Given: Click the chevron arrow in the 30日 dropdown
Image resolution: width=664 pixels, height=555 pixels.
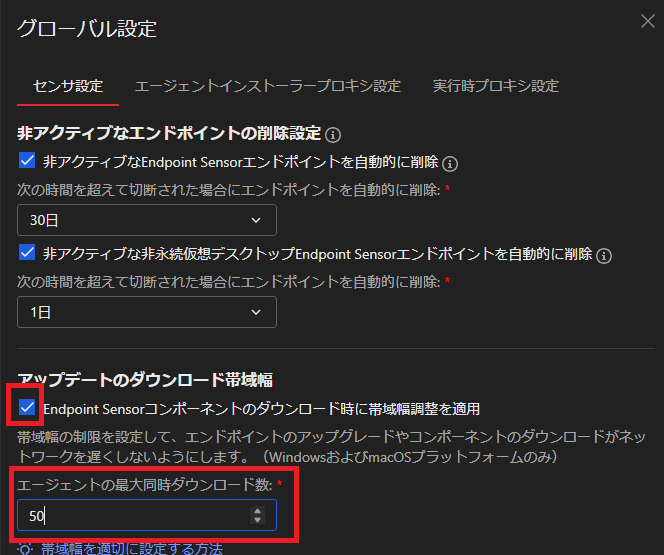Looking at the screenshot, I should click(x=257, y=220).
